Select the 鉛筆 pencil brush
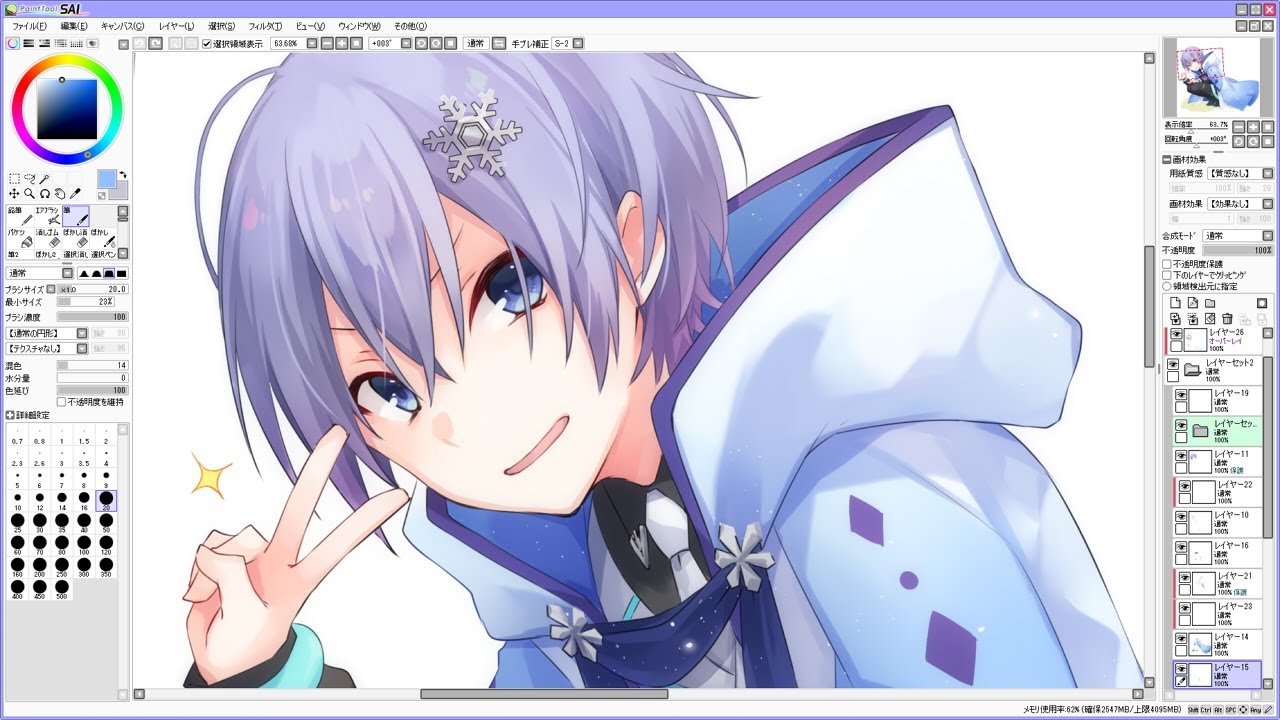Screen dimensions: 1280x720 tap(20, 217)
